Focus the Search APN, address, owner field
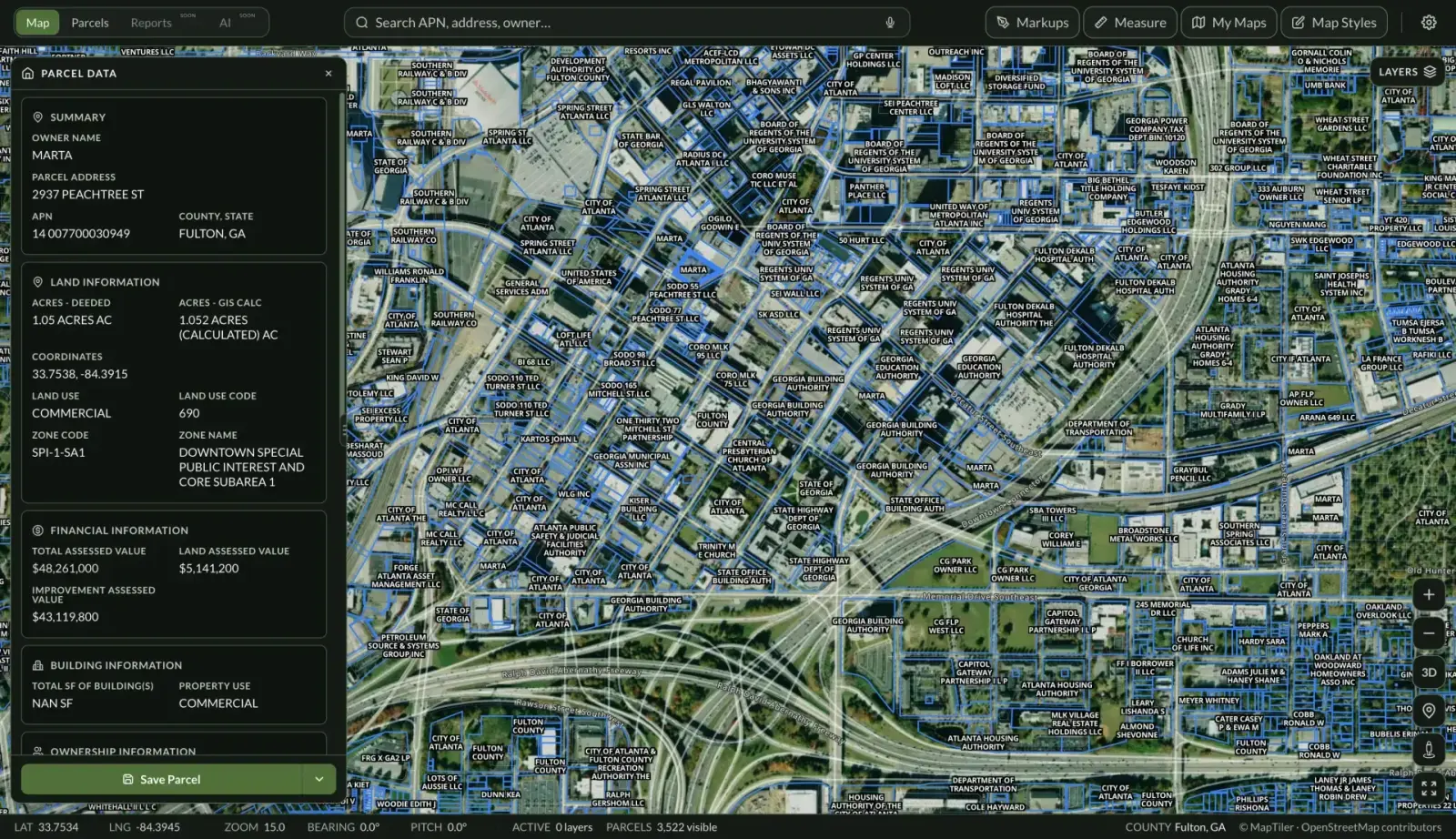This screenshot has height=839, width=1456. point(627,23)
